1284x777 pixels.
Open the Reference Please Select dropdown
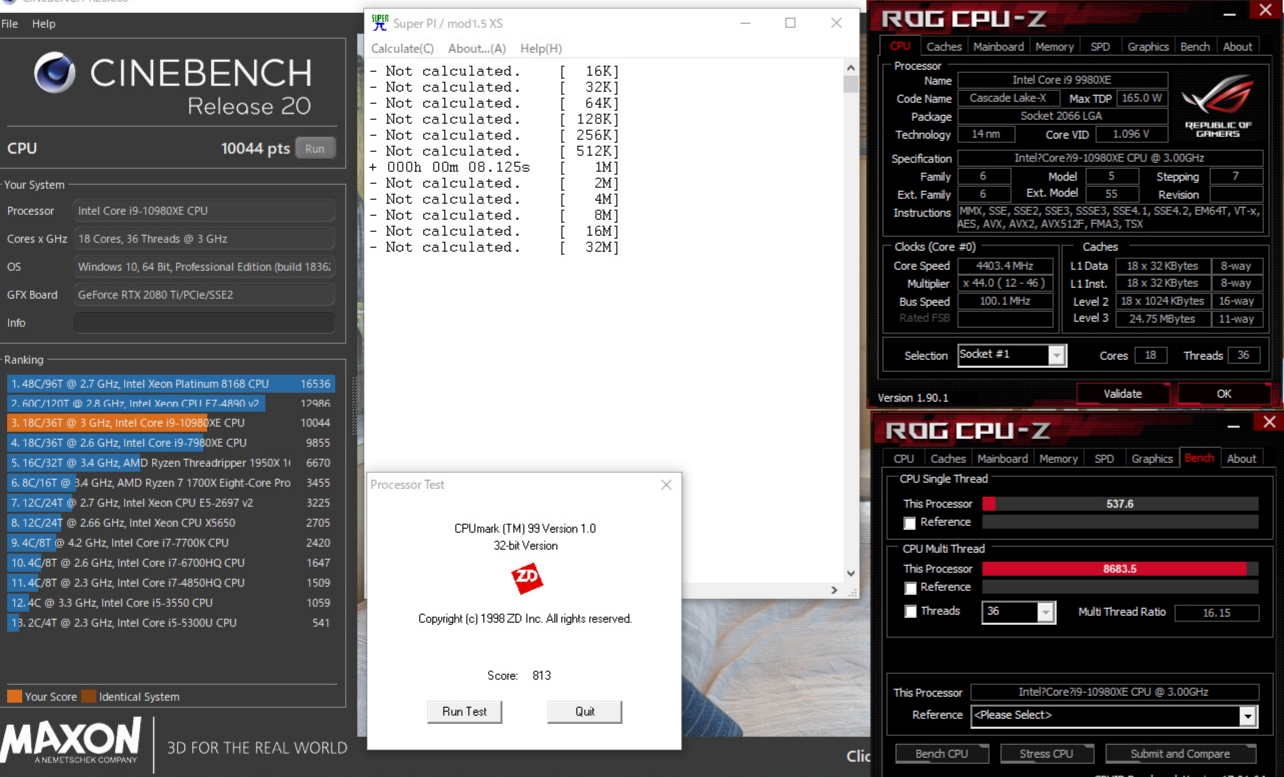point(1248,716)
